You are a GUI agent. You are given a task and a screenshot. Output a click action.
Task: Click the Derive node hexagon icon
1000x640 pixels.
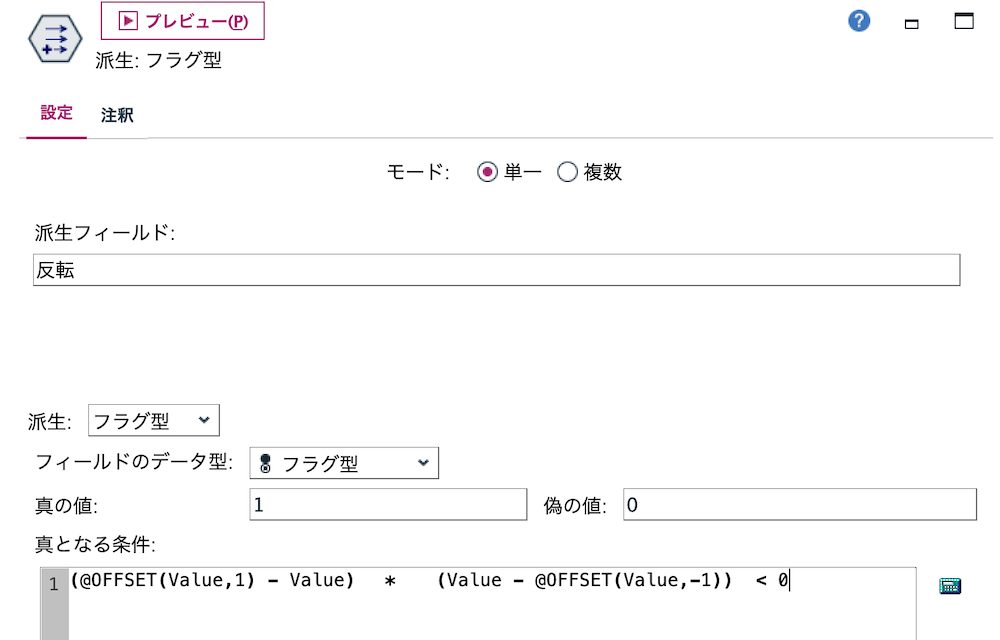(54, 39)
